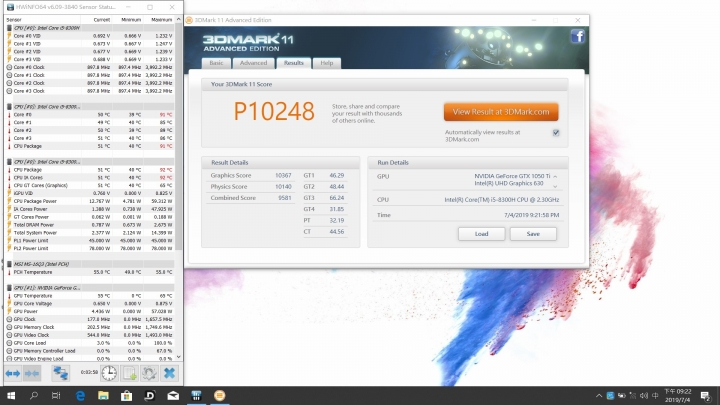Open the volume speaker tray icon
Viewport: 720px width, 405px height.
(644, 396)
